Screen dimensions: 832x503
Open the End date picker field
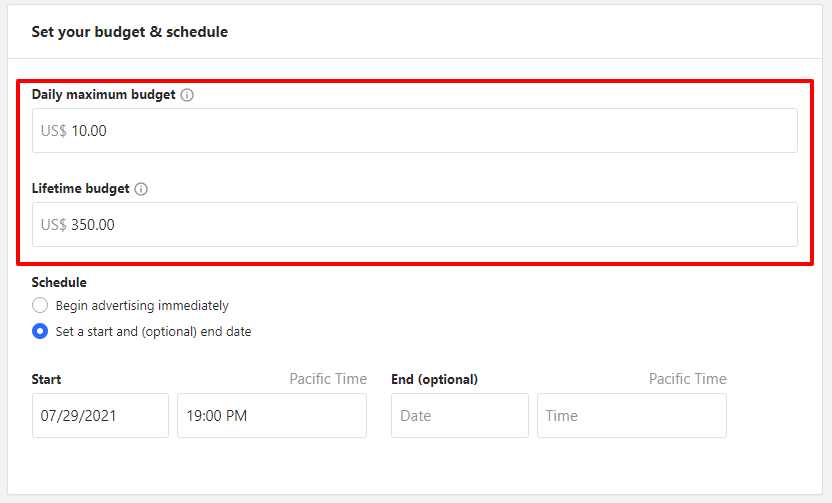[x=459, y=415]
